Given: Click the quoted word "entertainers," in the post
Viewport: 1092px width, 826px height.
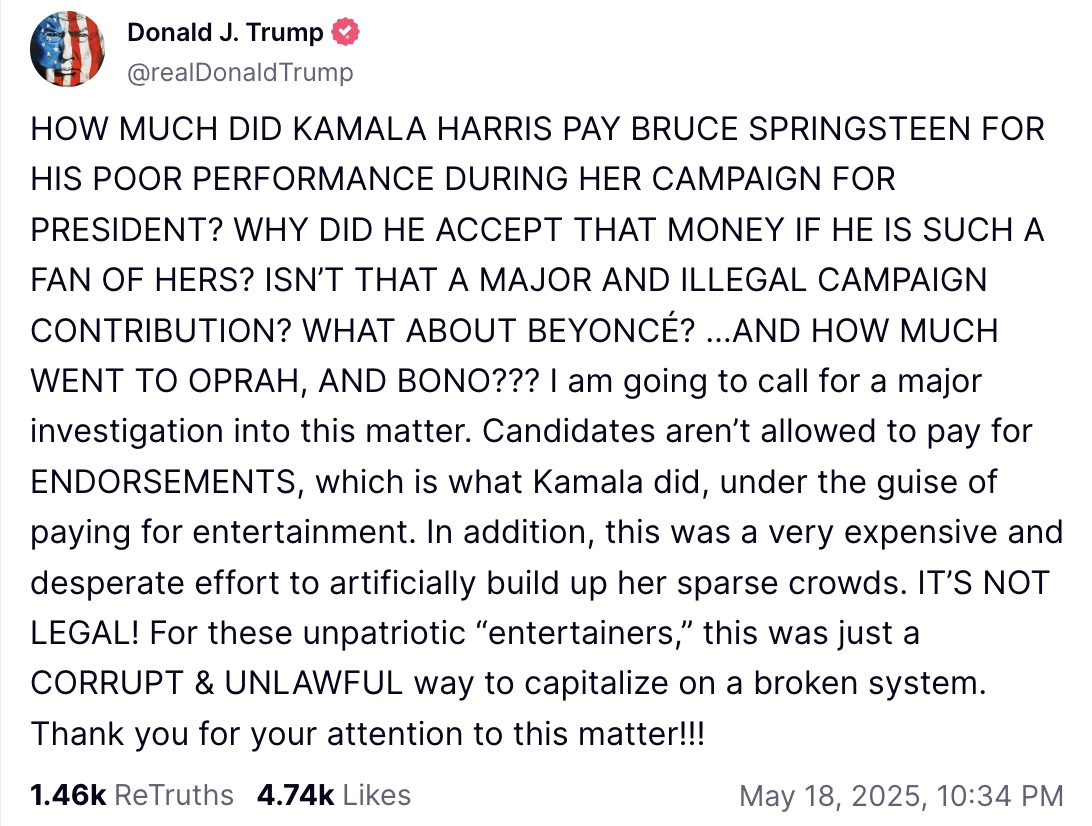Looking at the screenshot, I should (x=584, y=633).
